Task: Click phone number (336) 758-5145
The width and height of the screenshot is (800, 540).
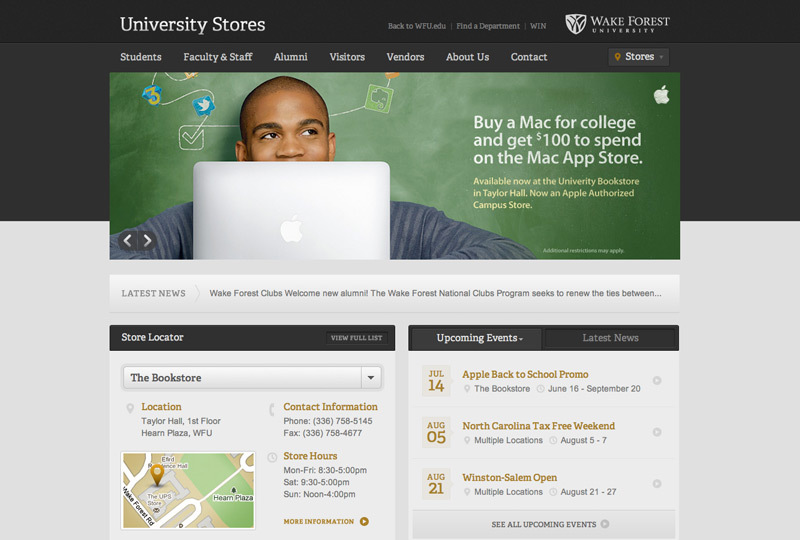Action: pos(342,421)
